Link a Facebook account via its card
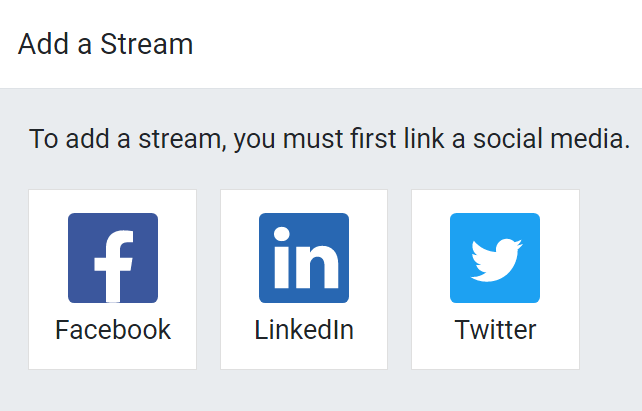The height and width of the screenshot is (411, 642). [x=113, y=279]
